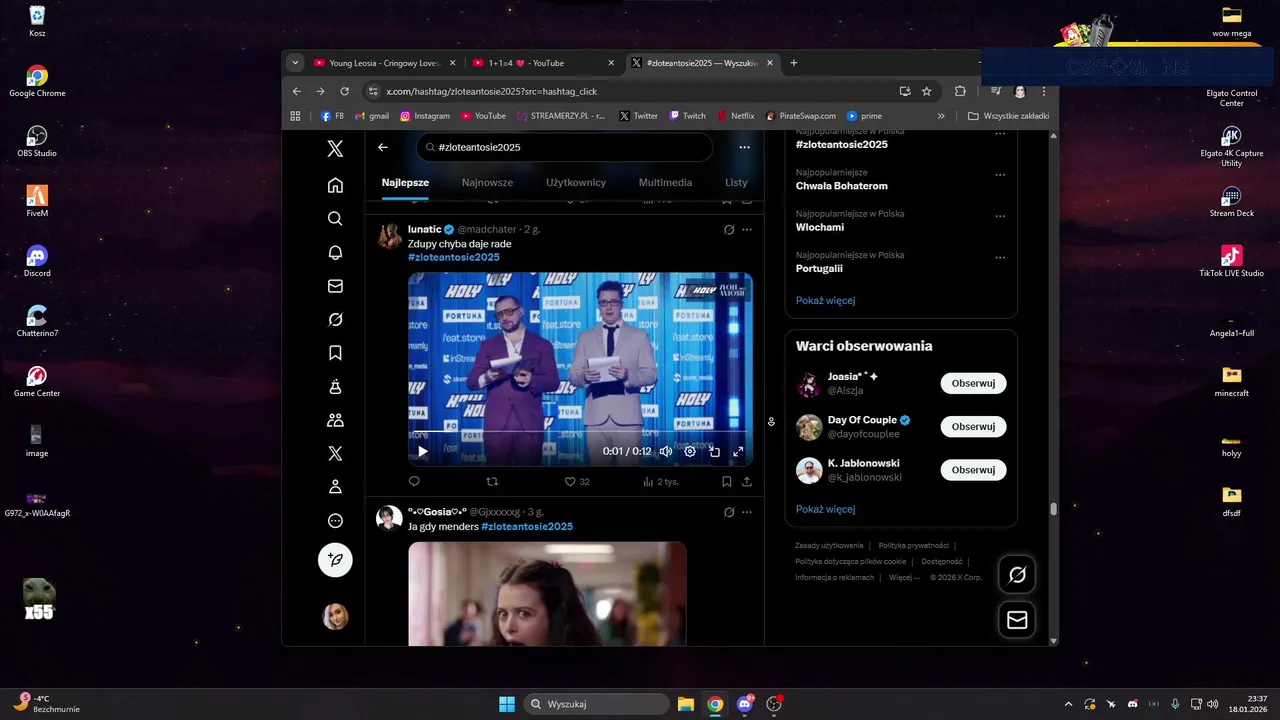The image size is (1280, 720).
Task: Open X home feed icon in sidebar
Action: (335, 185)
